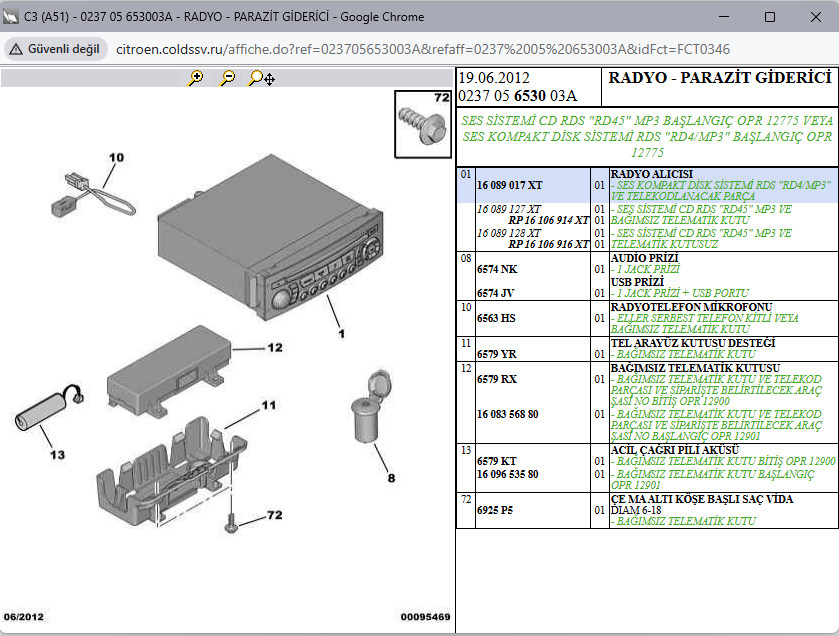
Task: Click the RADYO - PARAZİT GİDERİCİ heading
Action: [720, 78]
